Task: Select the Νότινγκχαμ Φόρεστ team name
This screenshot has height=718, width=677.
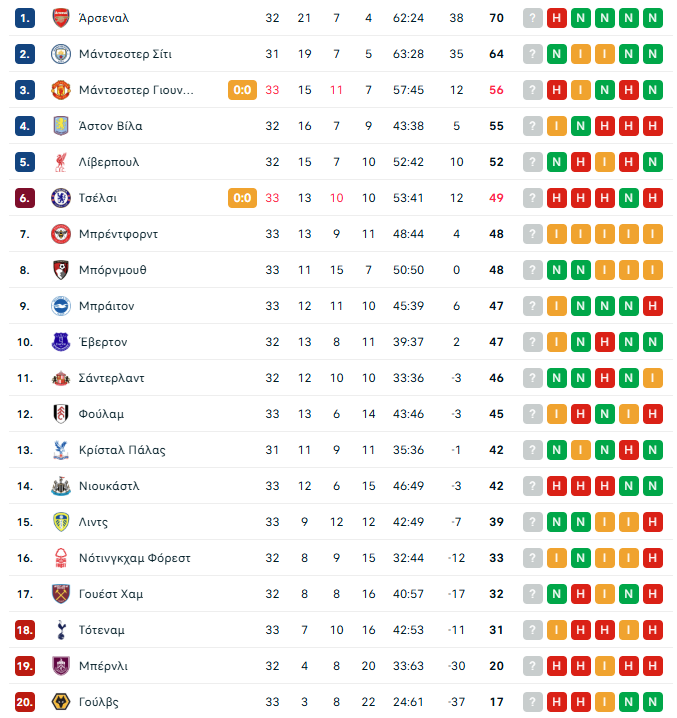Action: 134,558
